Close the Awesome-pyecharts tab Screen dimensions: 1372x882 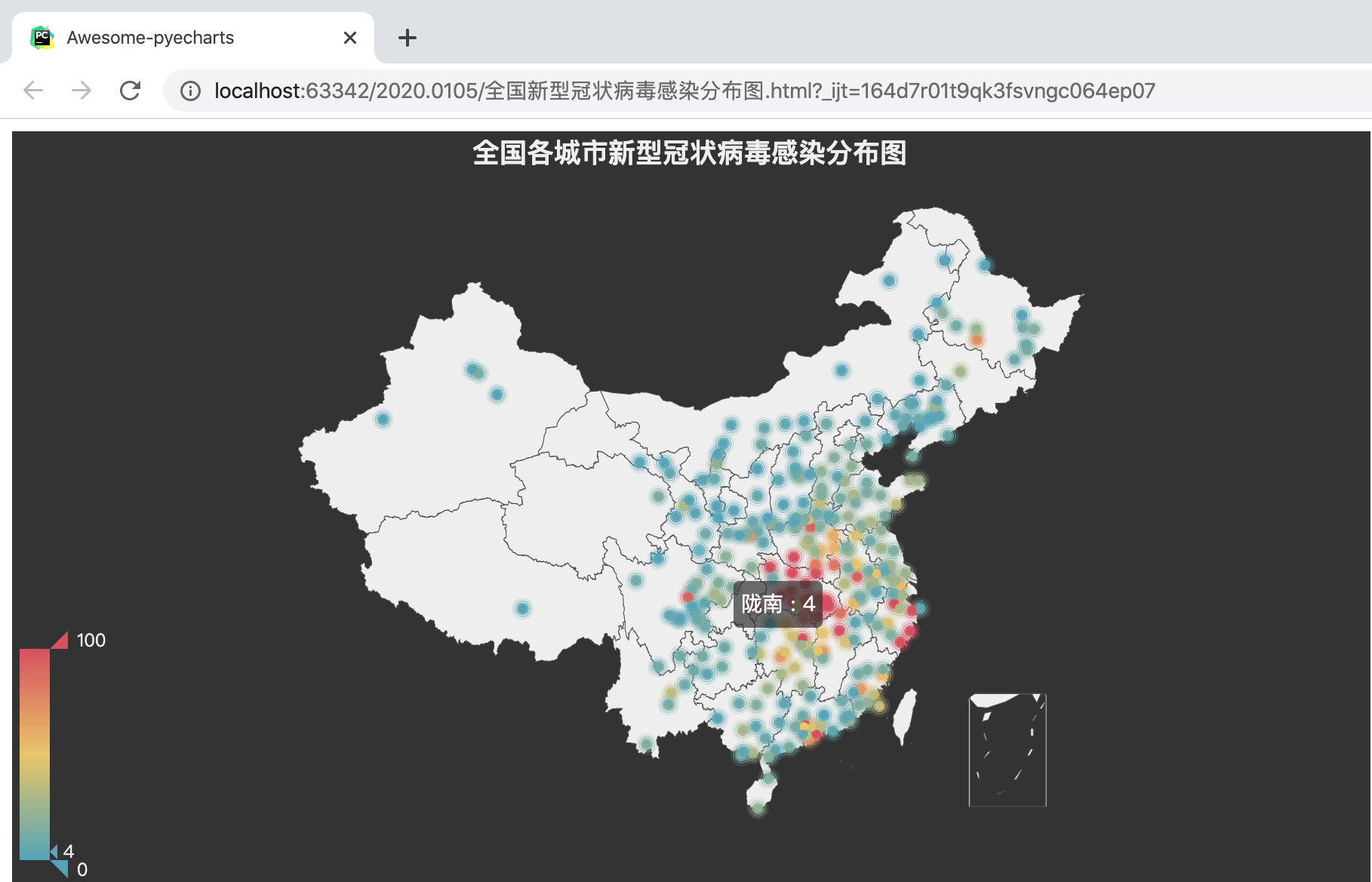click(x=350, y=38)
